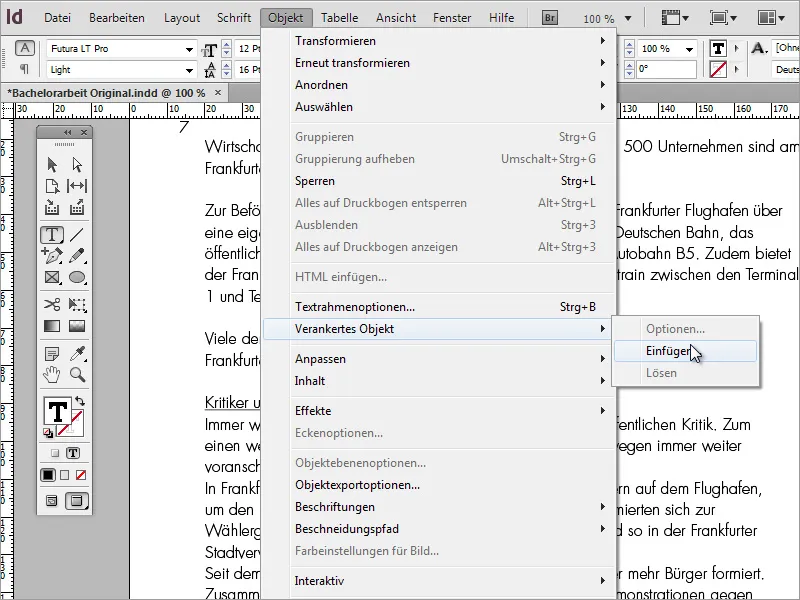Image resolution: width=800 pixels, height=600 pixels.
Task: Select the Zoom magnifier tool
Action: (77, 375)
